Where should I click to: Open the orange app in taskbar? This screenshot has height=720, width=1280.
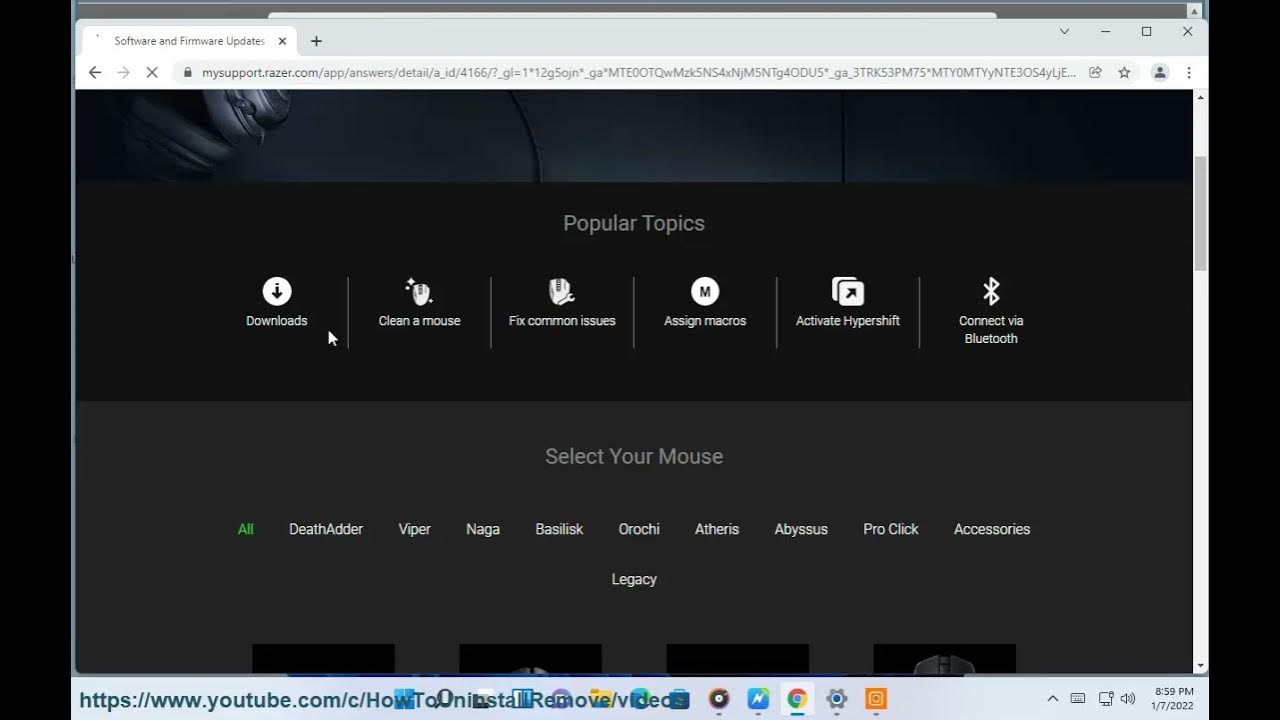pyautogui.click(x=876, y=699)
